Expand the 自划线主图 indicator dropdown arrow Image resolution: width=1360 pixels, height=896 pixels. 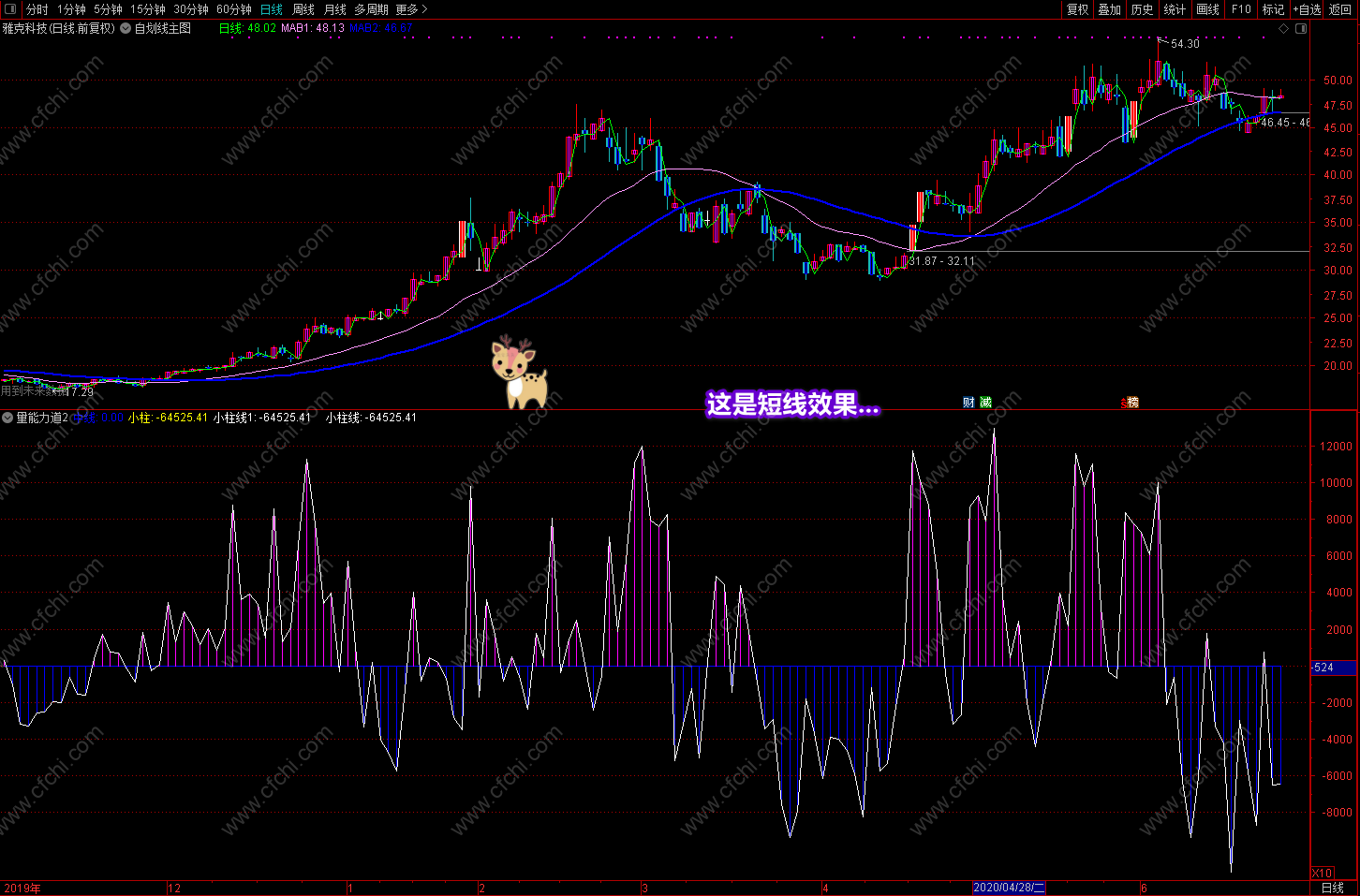click(x=126, y=28)
